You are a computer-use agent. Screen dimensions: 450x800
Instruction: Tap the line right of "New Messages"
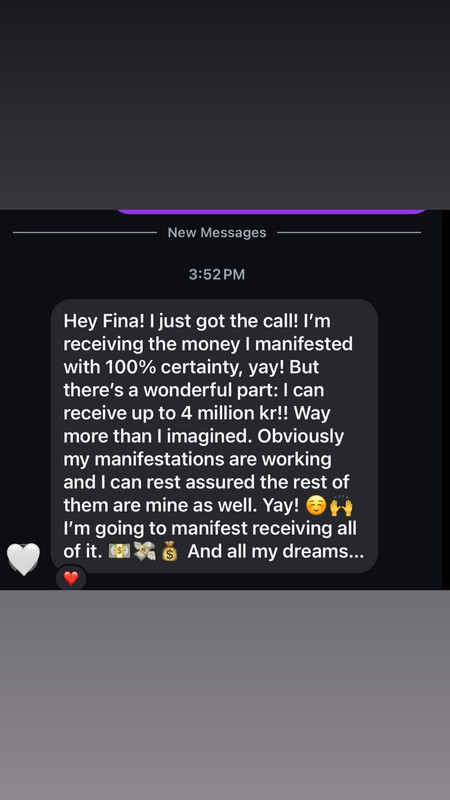[349, 233]
